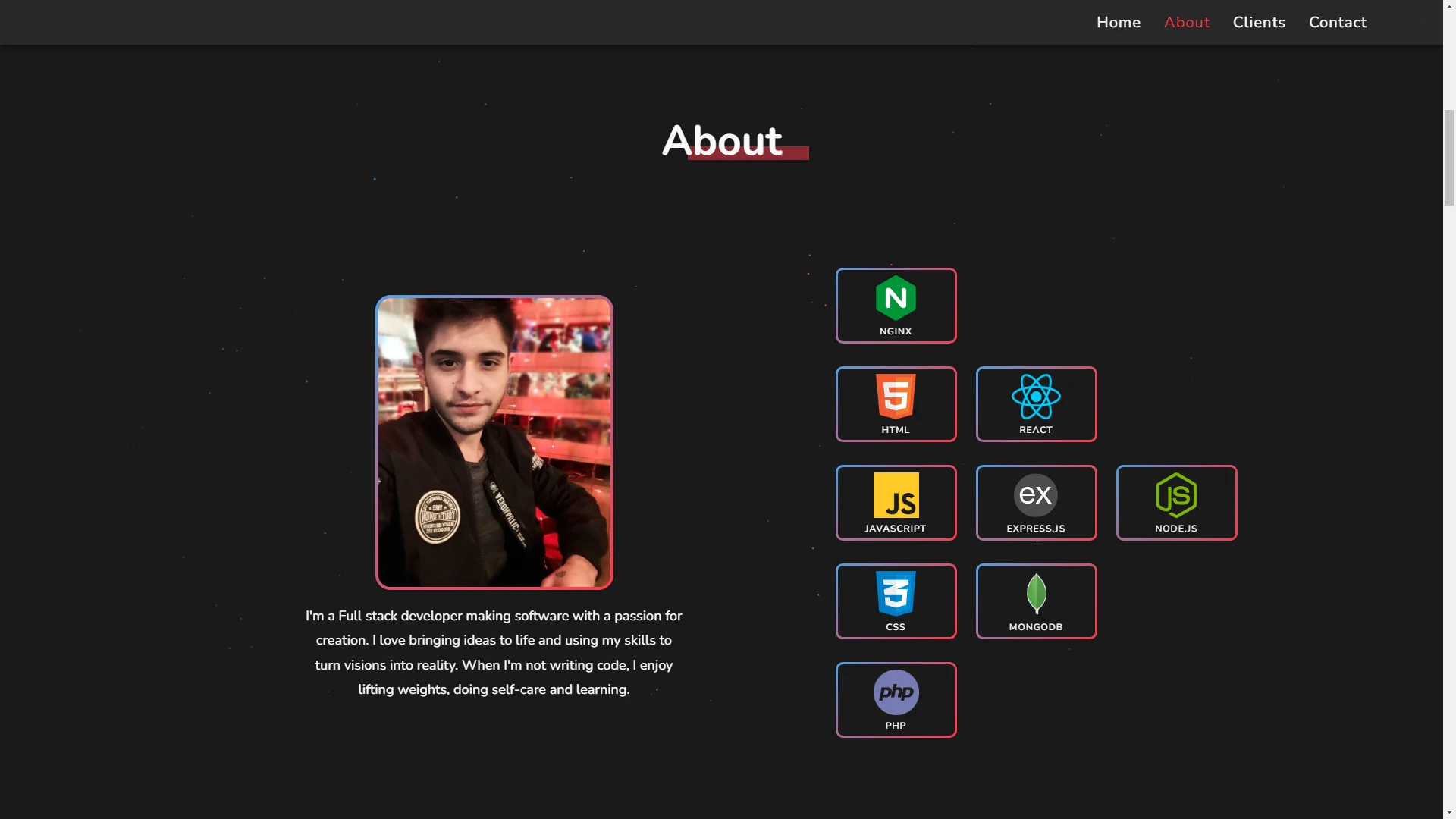Click the NODE.JS card label
Screen dimensions: 1456x819
coord(1176,529)
